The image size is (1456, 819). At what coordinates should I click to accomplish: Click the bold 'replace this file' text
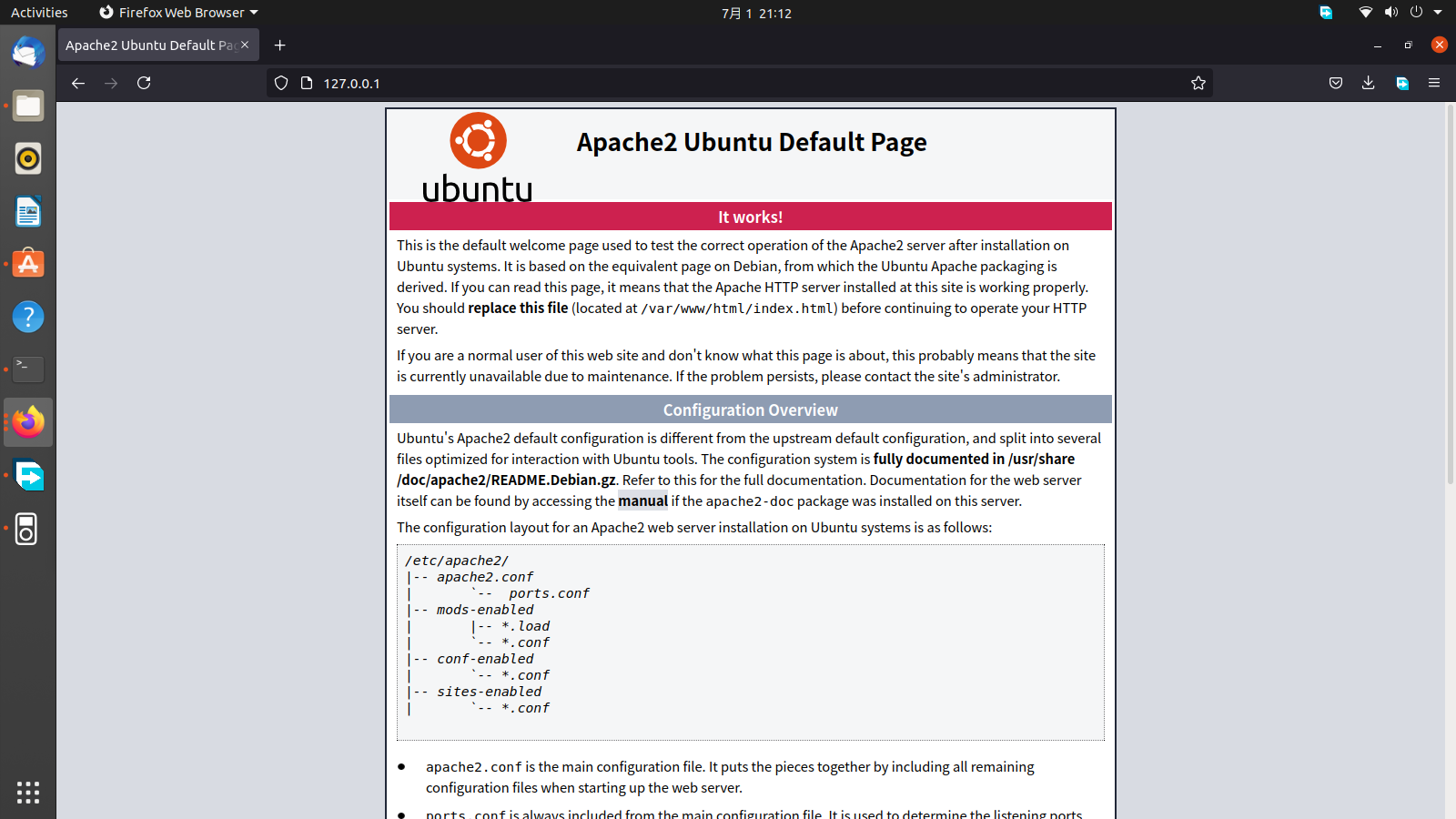(x=518, y=308)
